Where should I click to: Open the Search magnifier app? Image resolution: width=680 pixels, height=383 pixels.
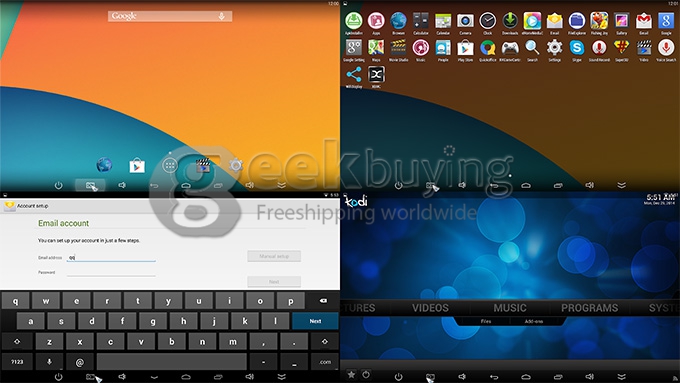[532, 48]
